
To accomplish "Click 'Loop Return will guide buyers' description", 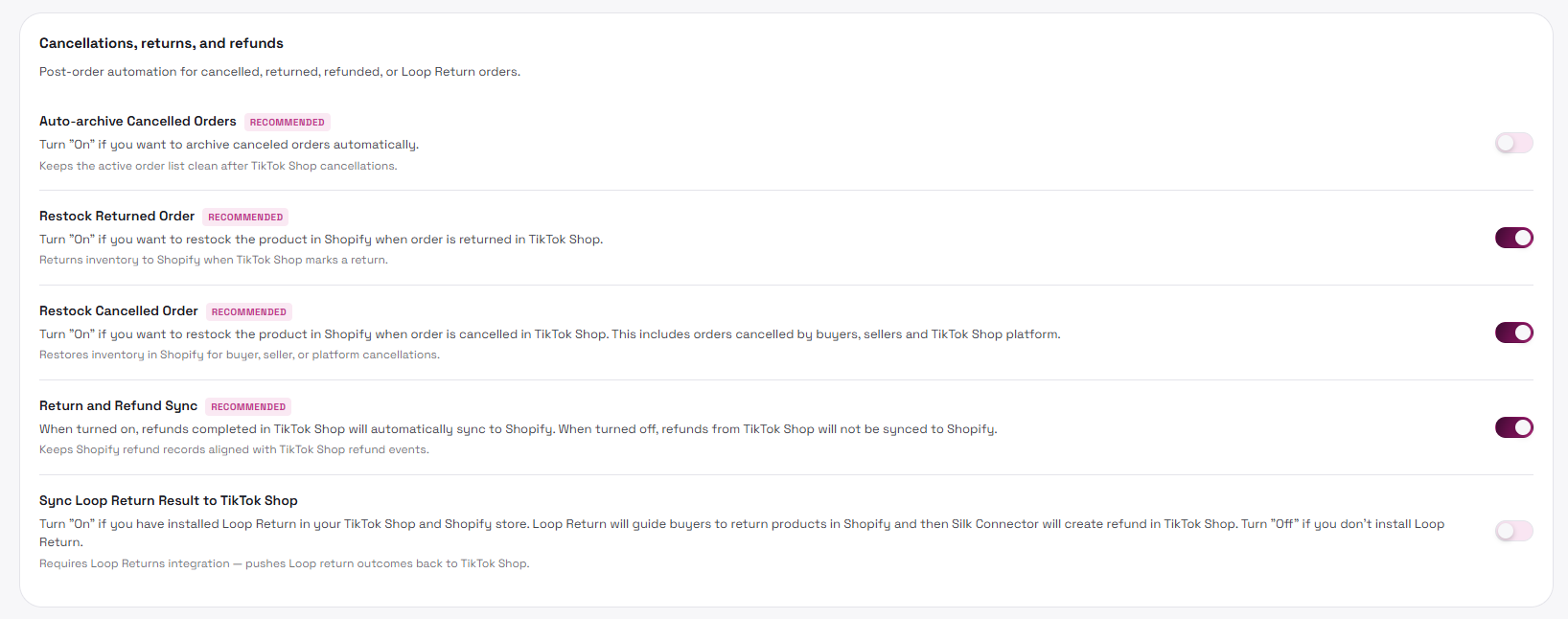I will coord(742,533).
